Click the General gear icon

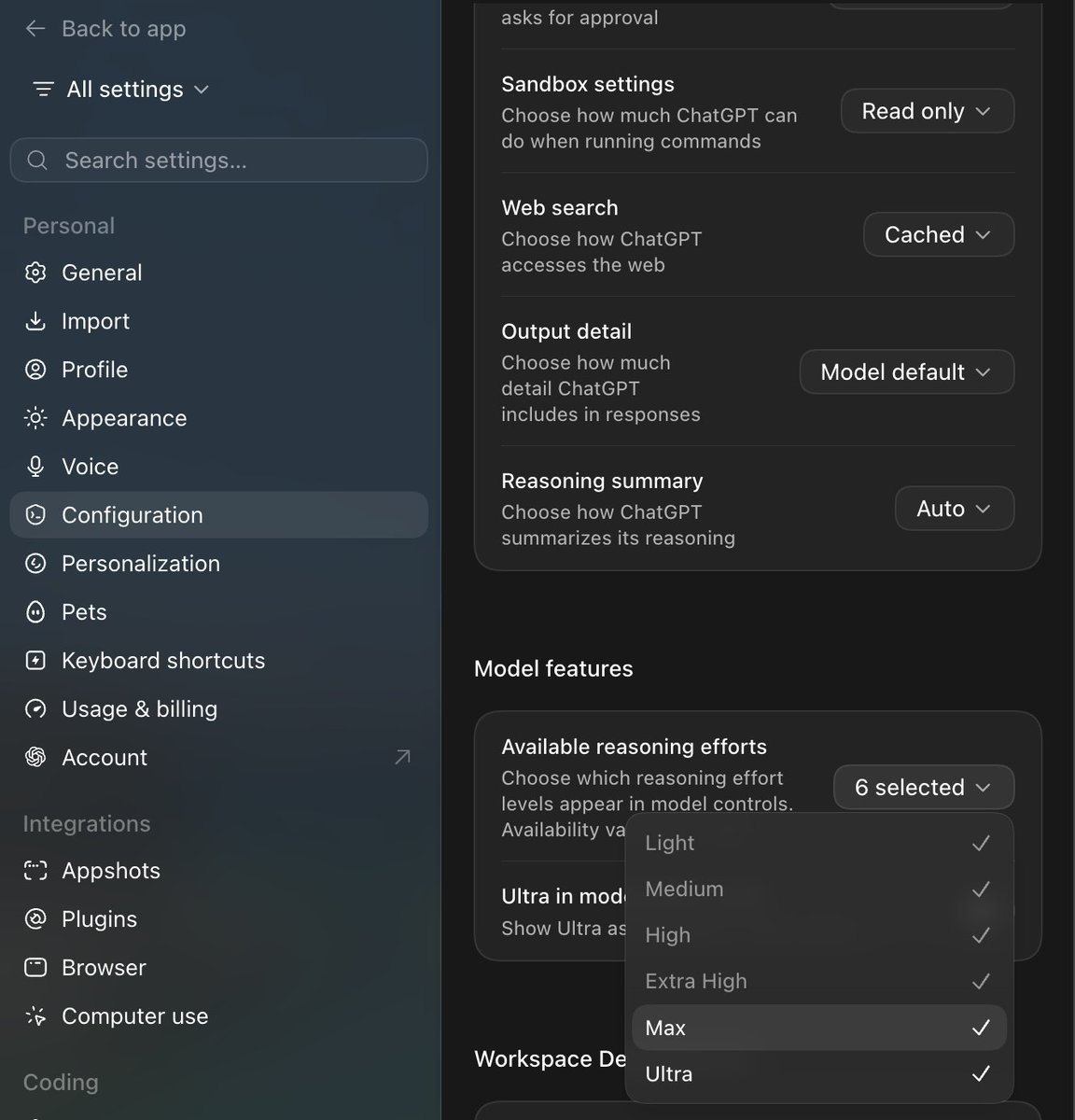point(35,273)
